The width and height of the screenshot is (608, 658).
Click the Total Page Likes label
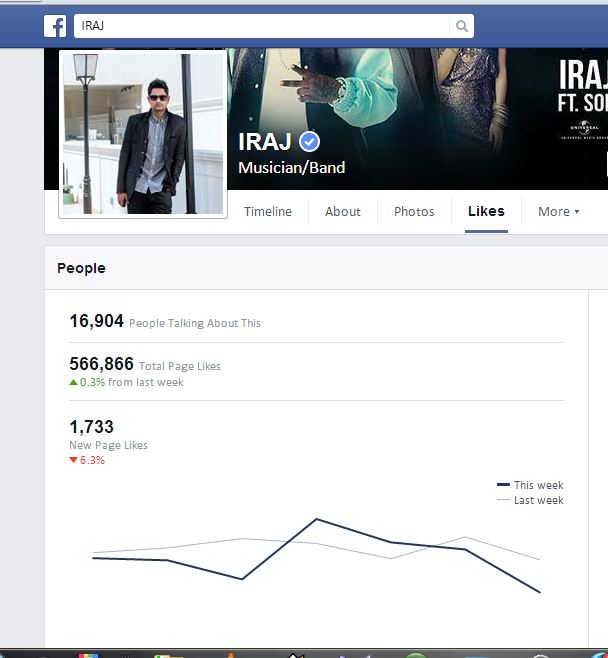(180, 366)
